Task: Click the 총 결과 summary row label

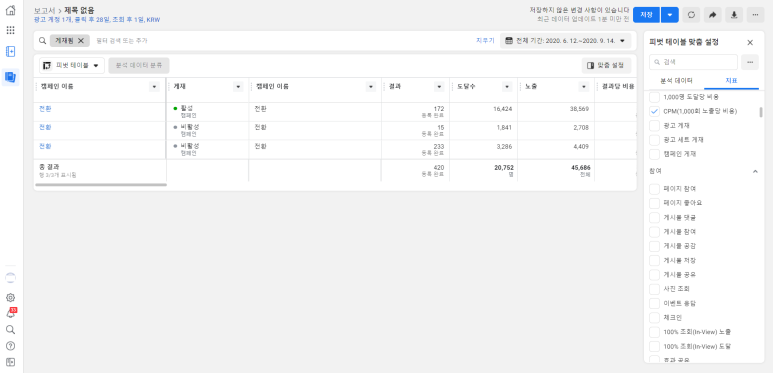Action: [x=49, y=167]
